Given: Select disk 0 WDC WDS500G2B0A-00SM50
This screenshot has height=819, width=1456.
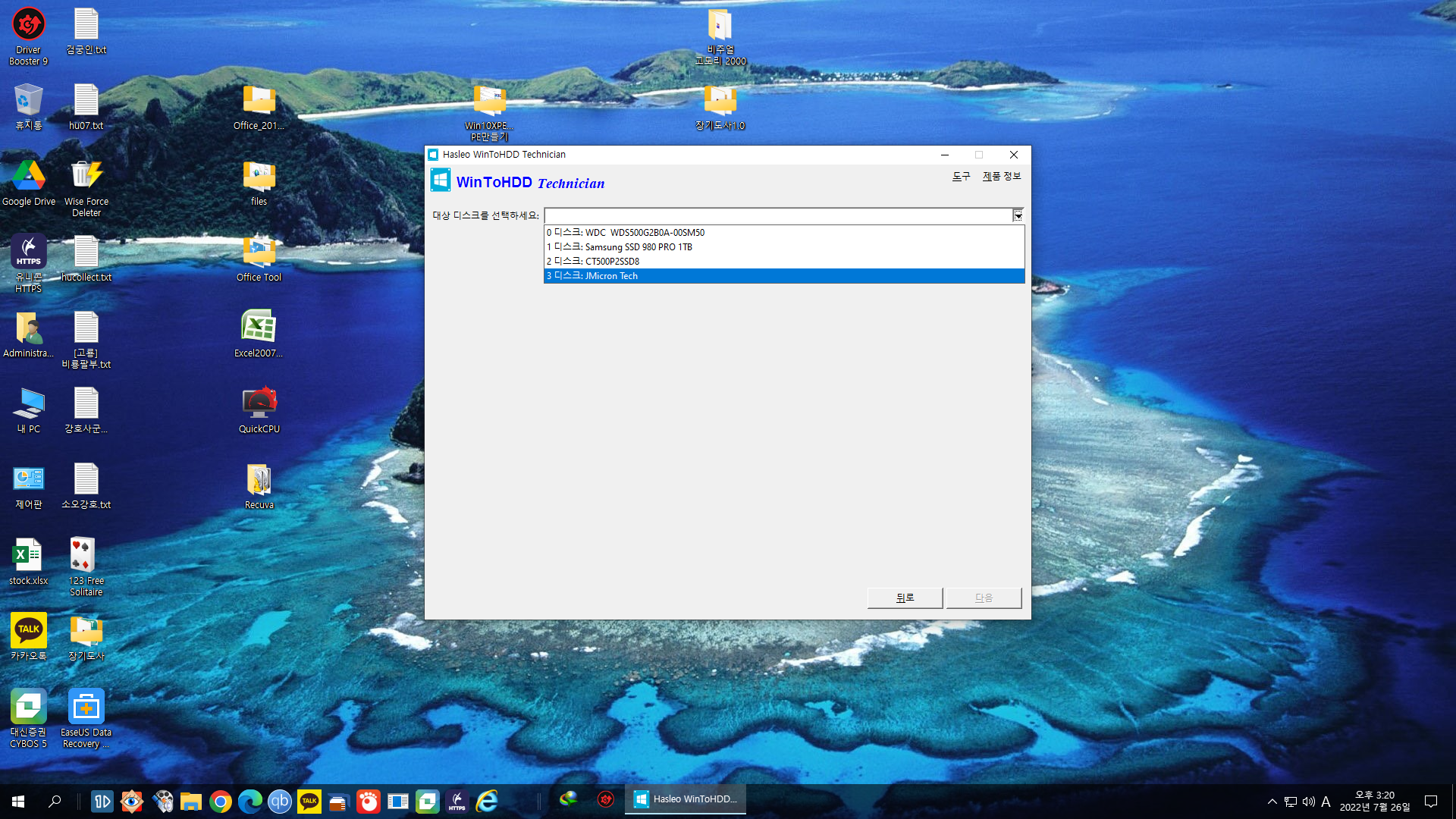Looking at the screenshot, I should [x=784, y=233].
